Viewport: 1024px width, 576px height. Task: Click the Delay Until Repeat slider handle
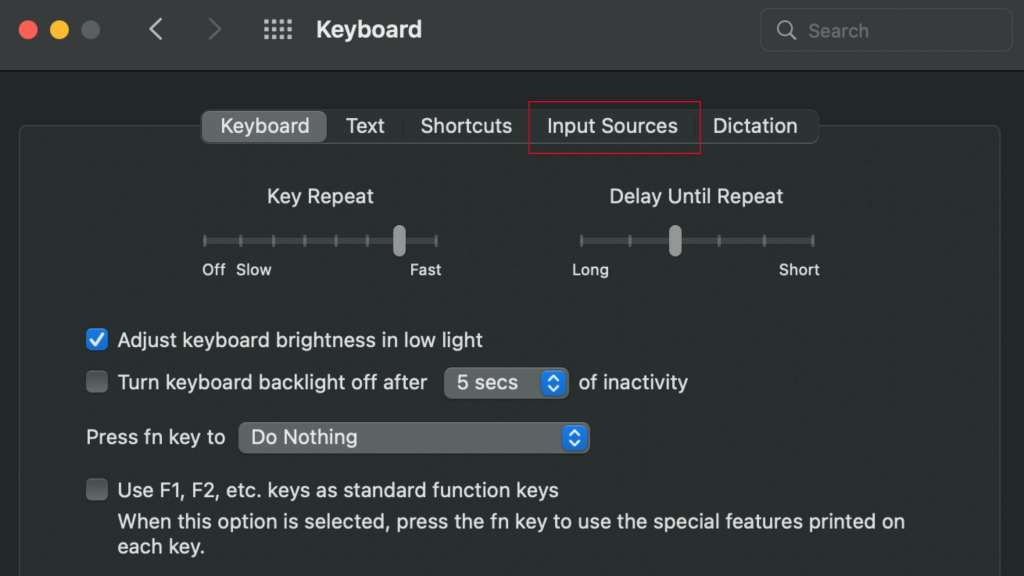click(674, 240)
